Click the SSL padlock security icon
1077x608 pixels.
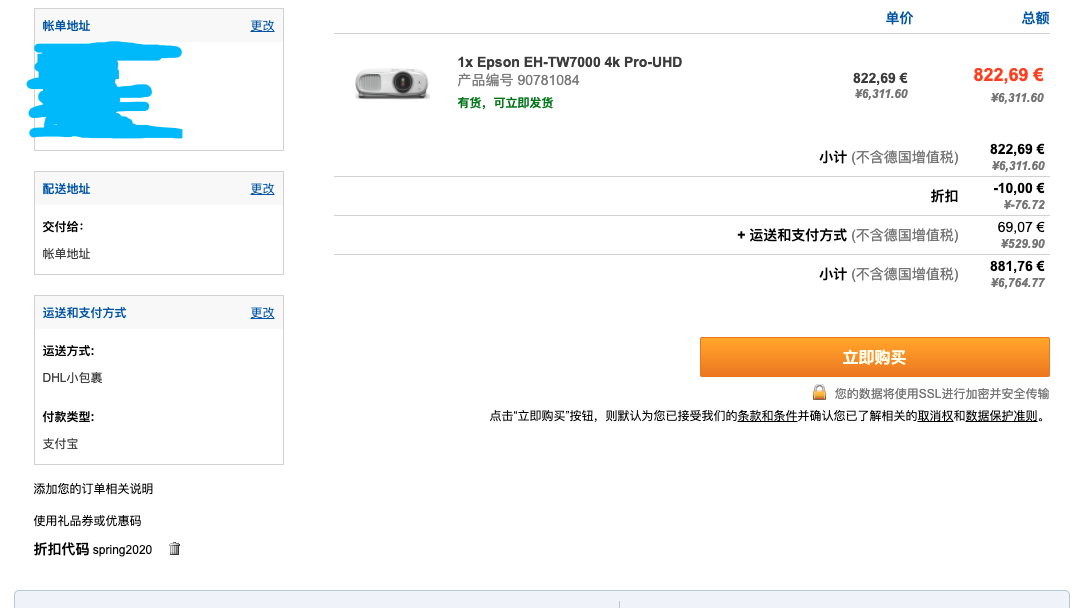[x=819, y=392]
